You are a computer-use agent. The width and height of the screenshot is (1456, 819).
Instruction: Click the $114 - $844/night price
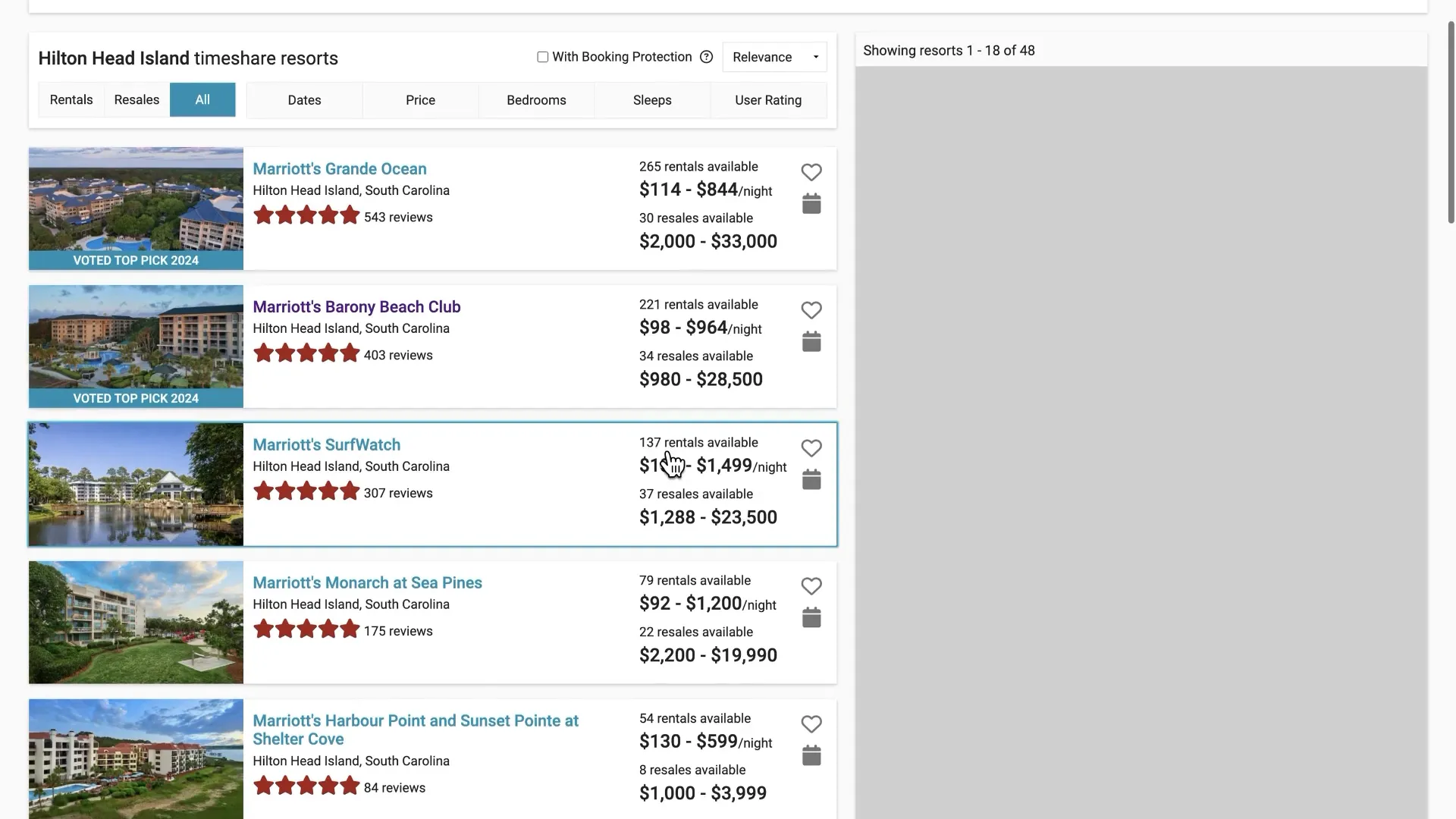705,190
